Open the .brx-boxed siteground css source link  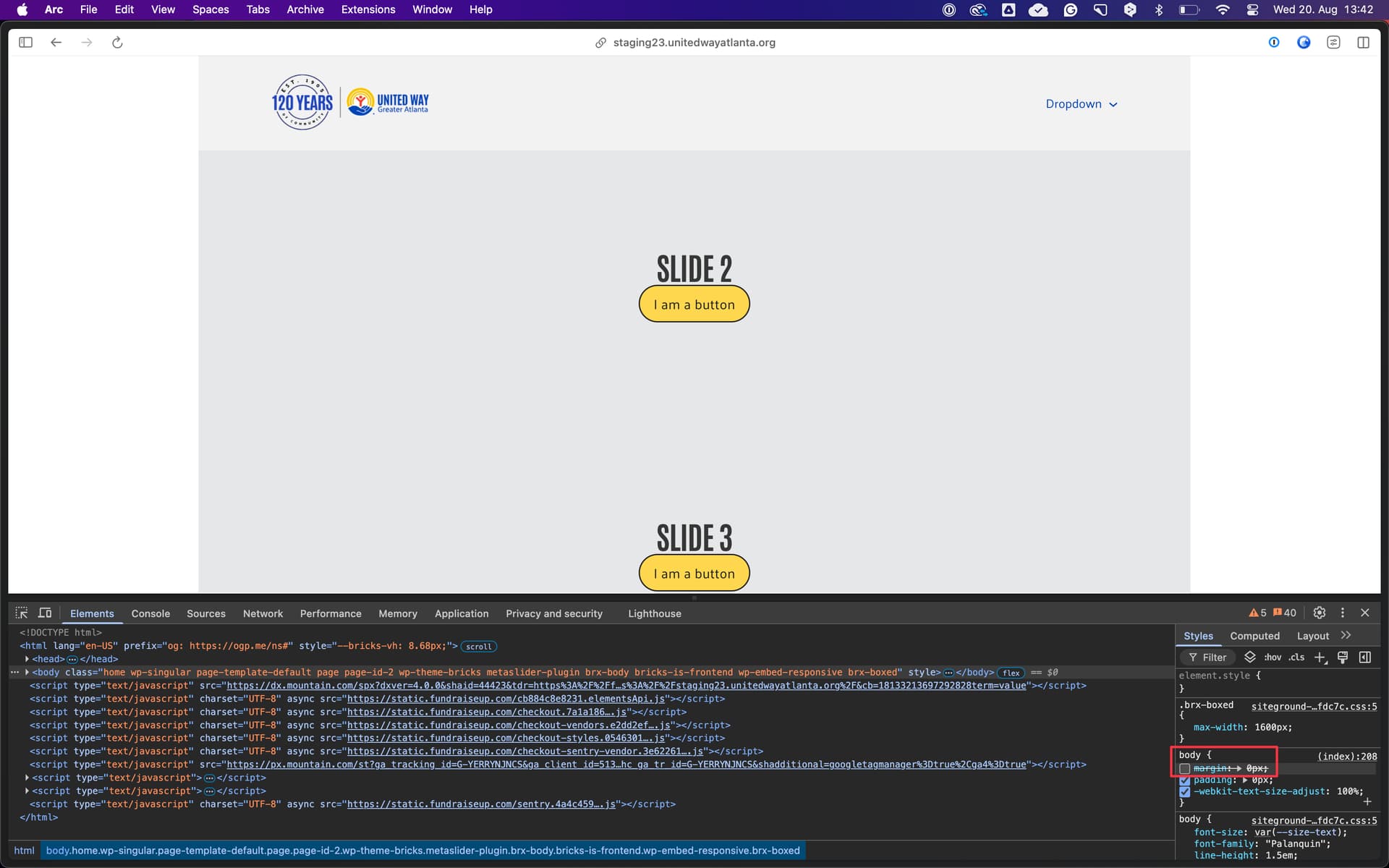pyautogui.click(x=1314, y=706)
